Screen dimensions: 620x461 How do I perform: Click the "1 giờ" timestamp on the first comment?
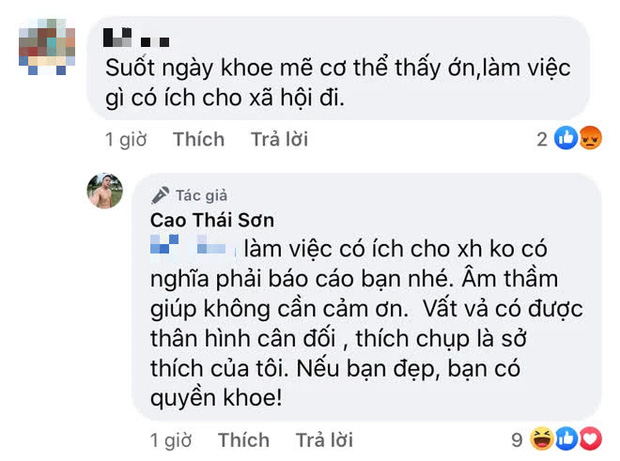click(125, 140)
